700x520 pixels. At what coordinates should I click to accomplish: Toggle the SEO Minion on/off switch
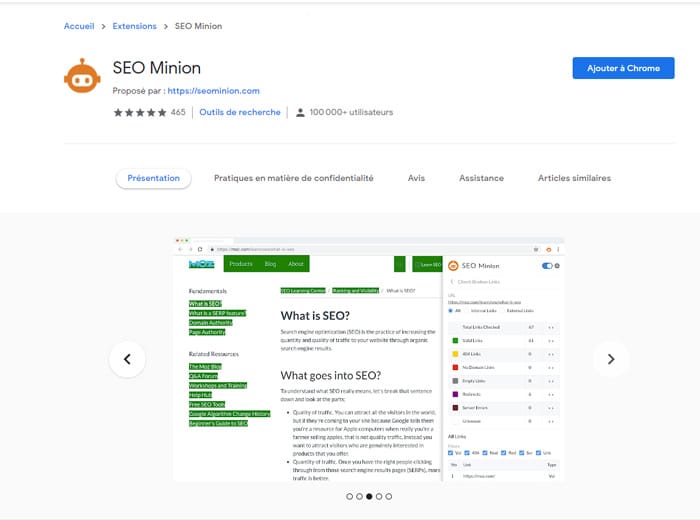point(546,266)
